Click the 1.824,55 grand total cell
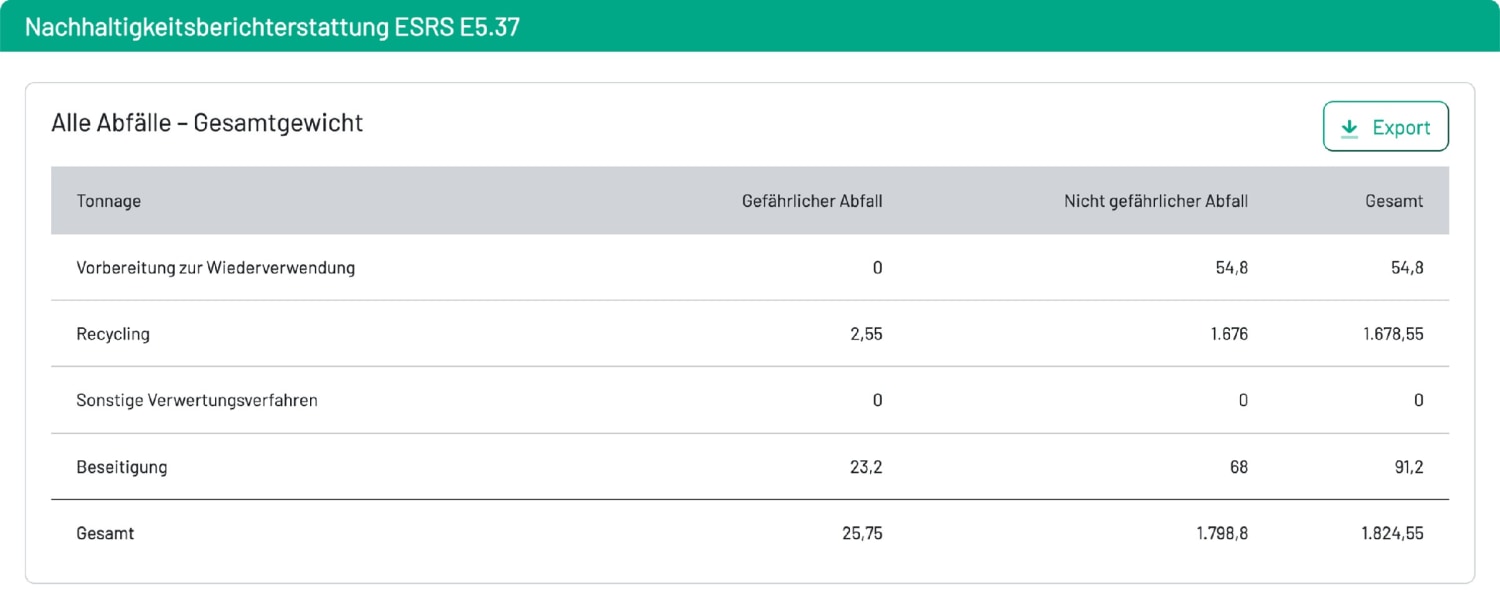Viewport: 1500px width, 613px height. click(1392, 533)
